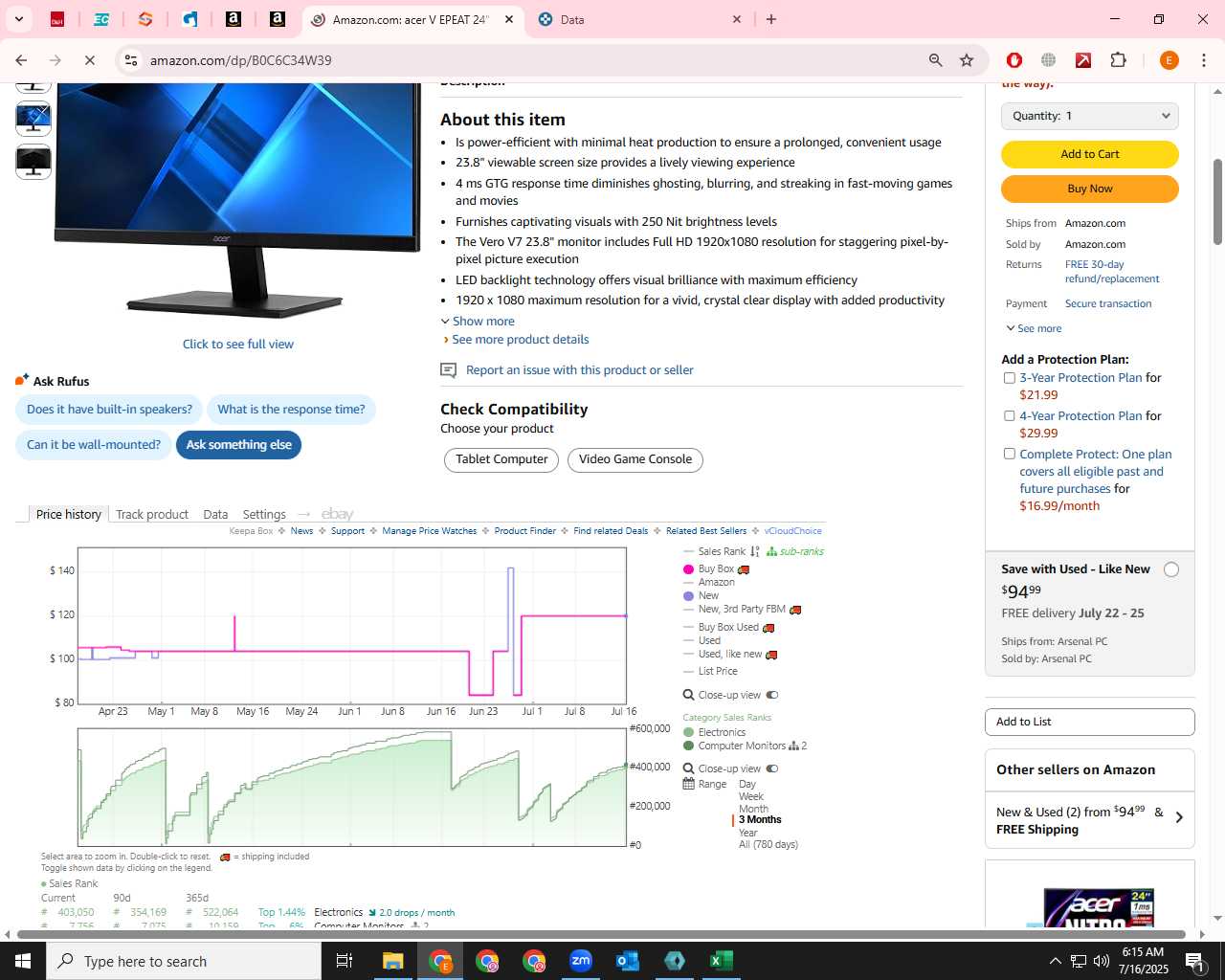Check the 3-Year Protection Plan box

1009,378
